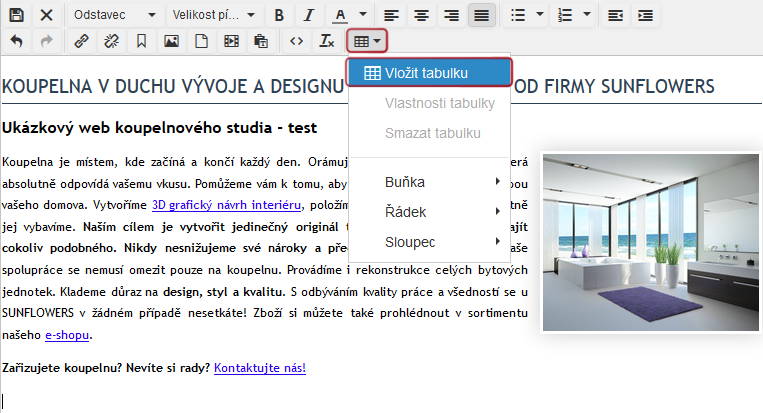Expand the bullet list style dropdown arrow
This screenshot has width=763, height=413.
(541, 16)
